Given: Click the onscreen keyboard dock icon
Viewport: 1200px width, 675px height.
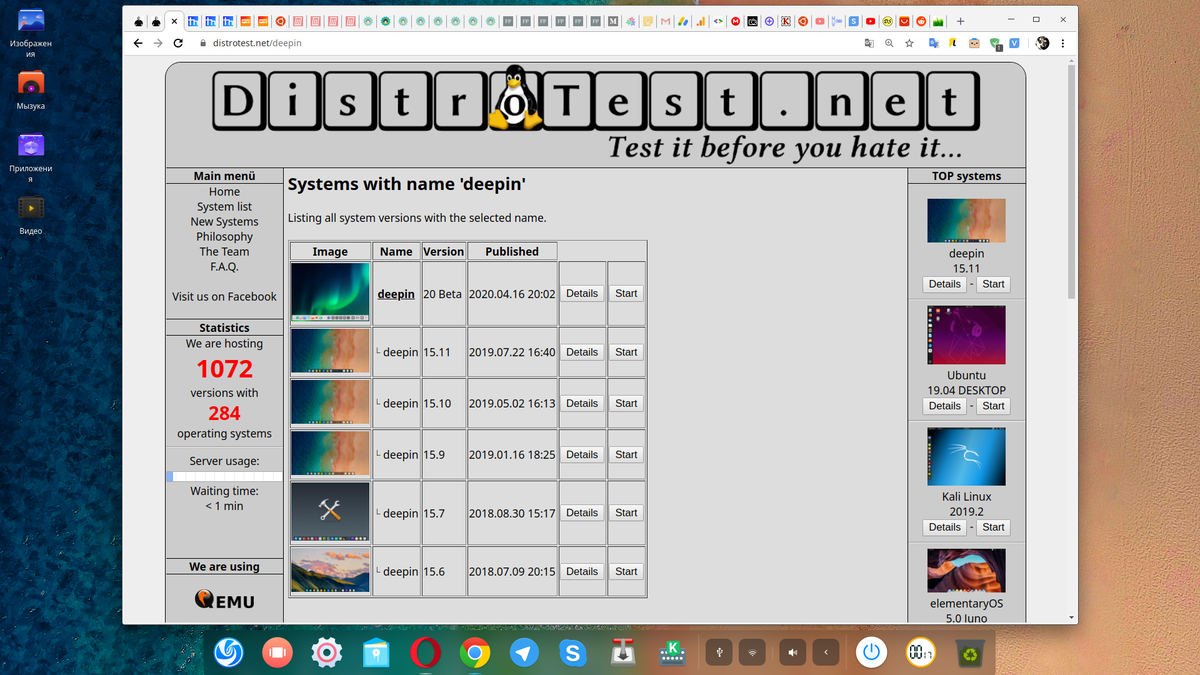Looking at the screenshot, I should click(671, 653).
